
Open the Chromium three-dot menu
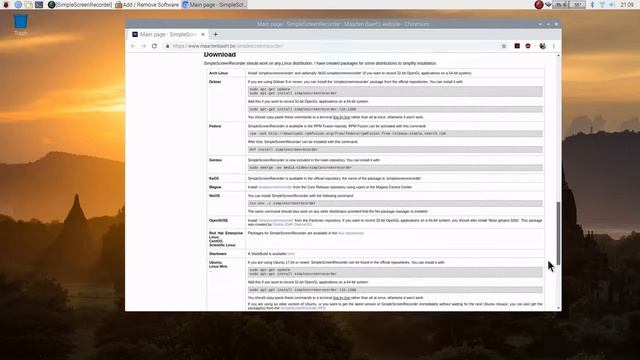[x=554, y=46]
